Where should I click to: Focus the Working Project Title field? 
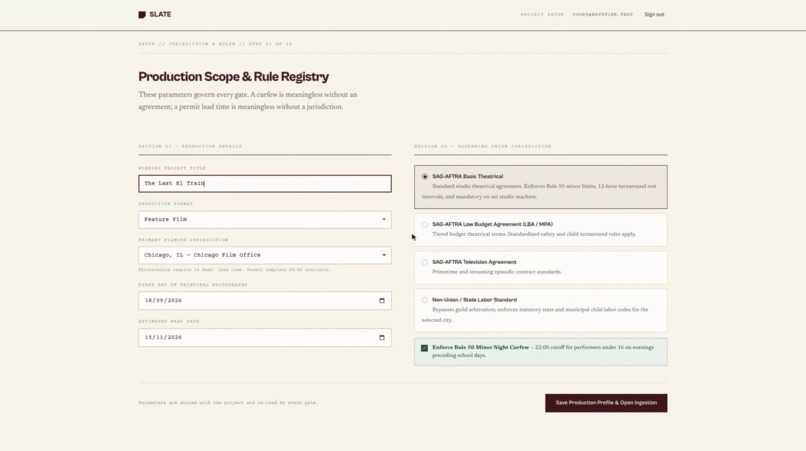click(x=265, y=184)
